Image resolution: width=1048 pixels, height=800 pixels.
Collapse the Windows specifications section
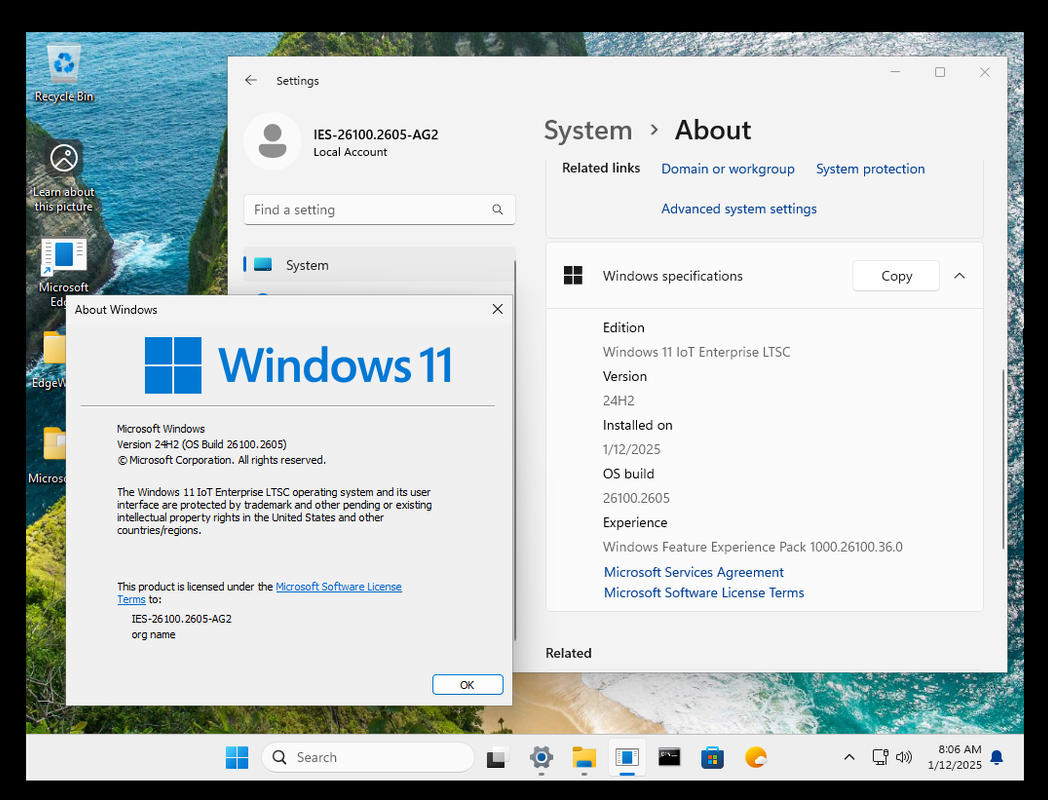959,276
